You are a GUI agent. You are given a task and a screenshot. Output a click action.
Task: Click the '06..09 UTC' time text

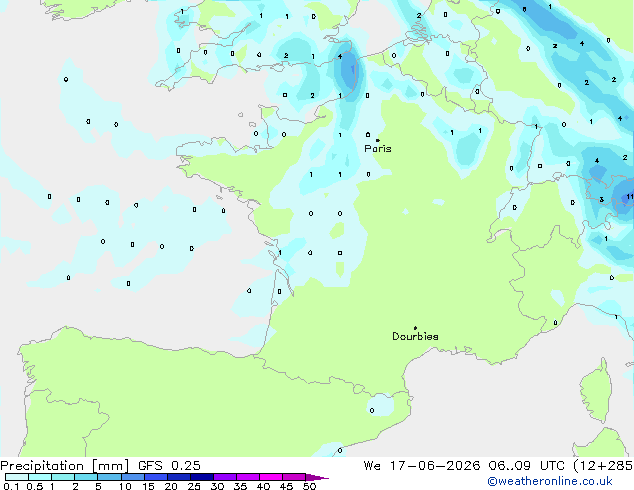tap(526, 466)
